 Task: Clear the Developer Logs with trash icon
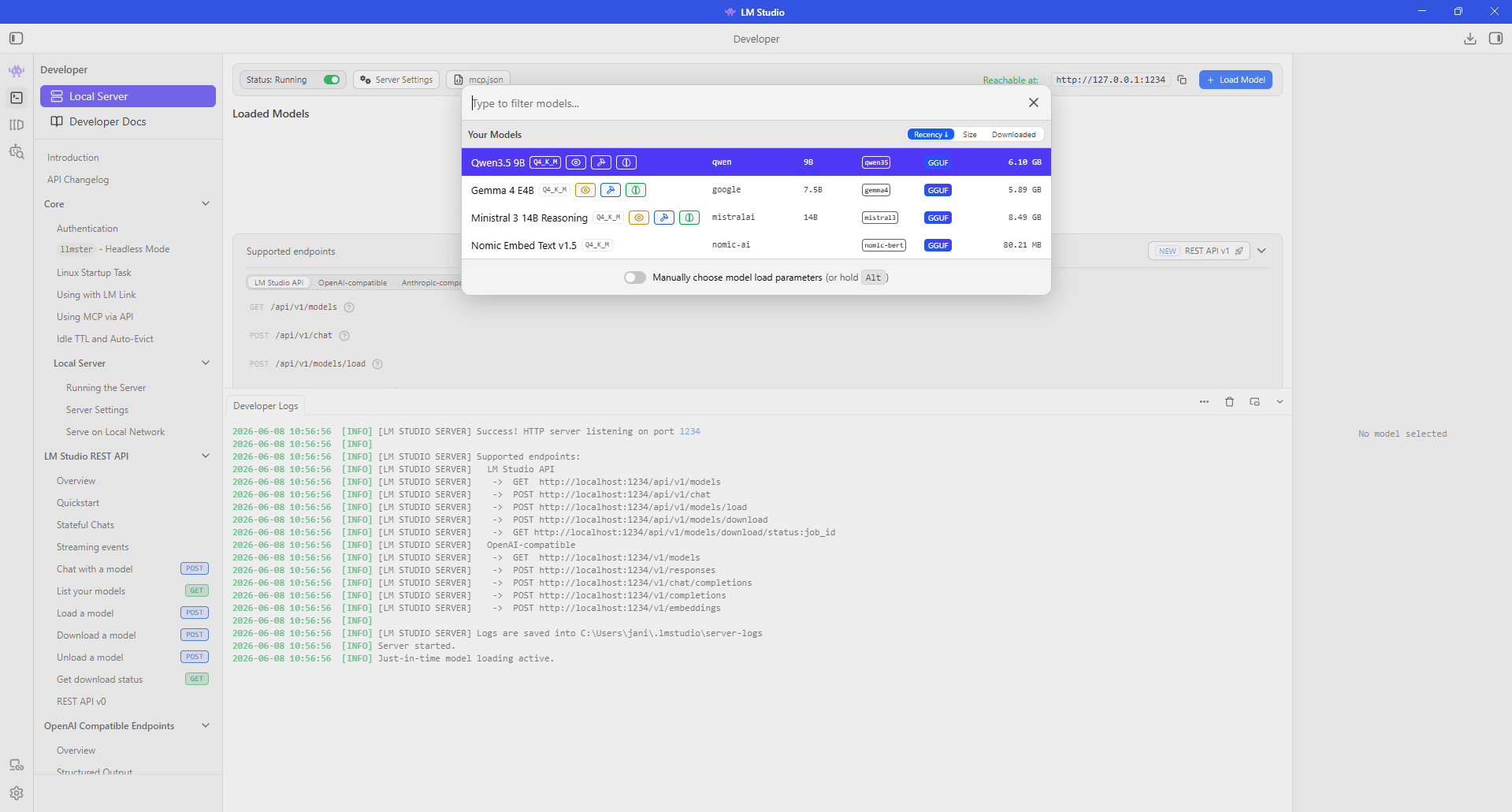[1229, 402]
